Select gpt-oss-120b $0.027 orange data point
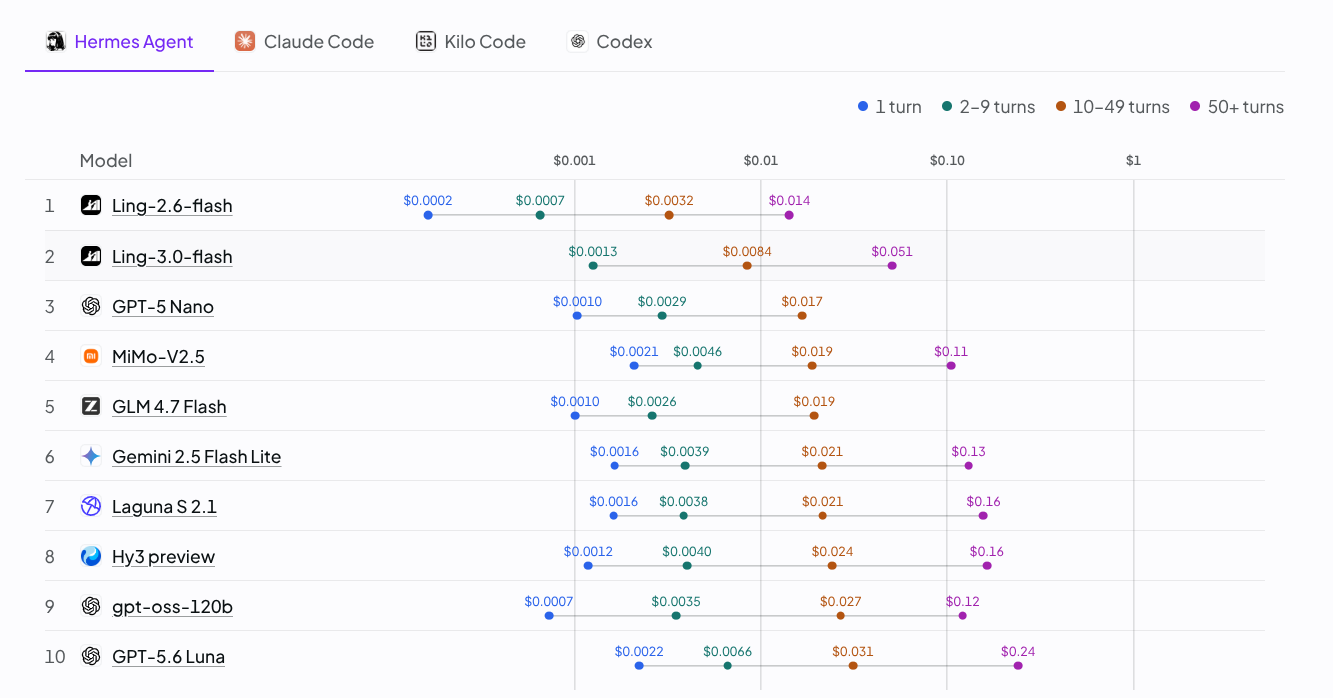The width and height of the screenshot is (1333, 698). tap(840, 615)
